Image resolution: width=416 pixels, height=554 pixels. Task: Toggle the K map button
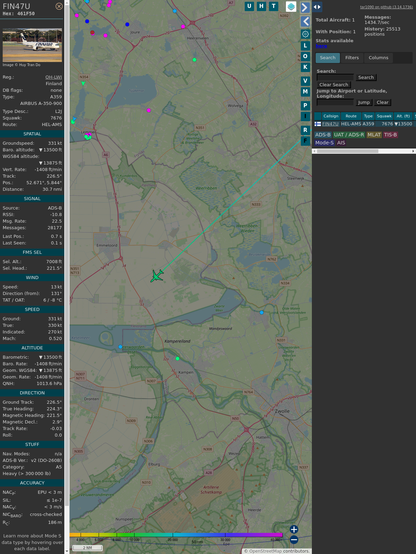coord(305,67)
